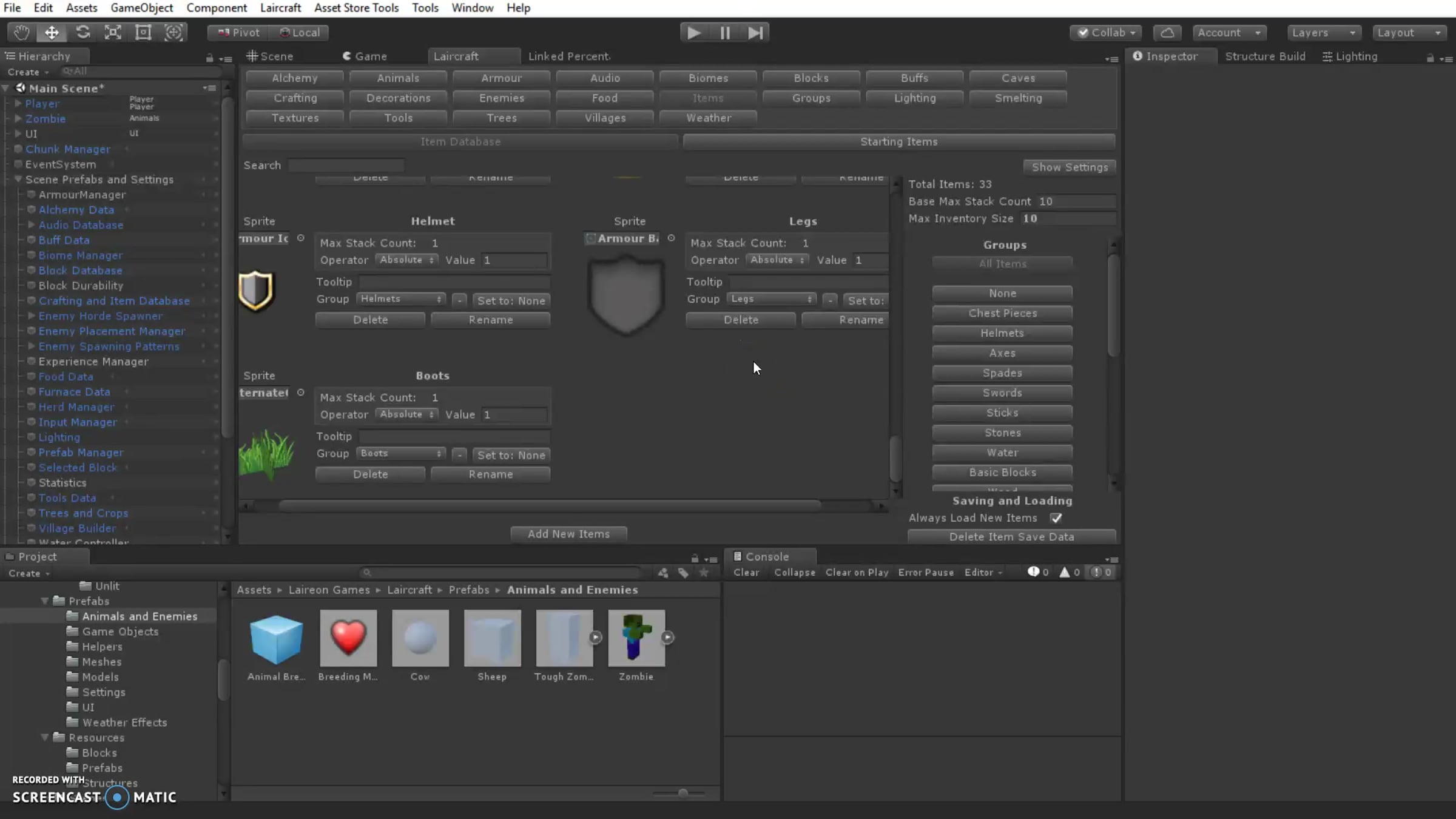
Task: Lock the Inspector panel
Action: (x=1430, y=58)
